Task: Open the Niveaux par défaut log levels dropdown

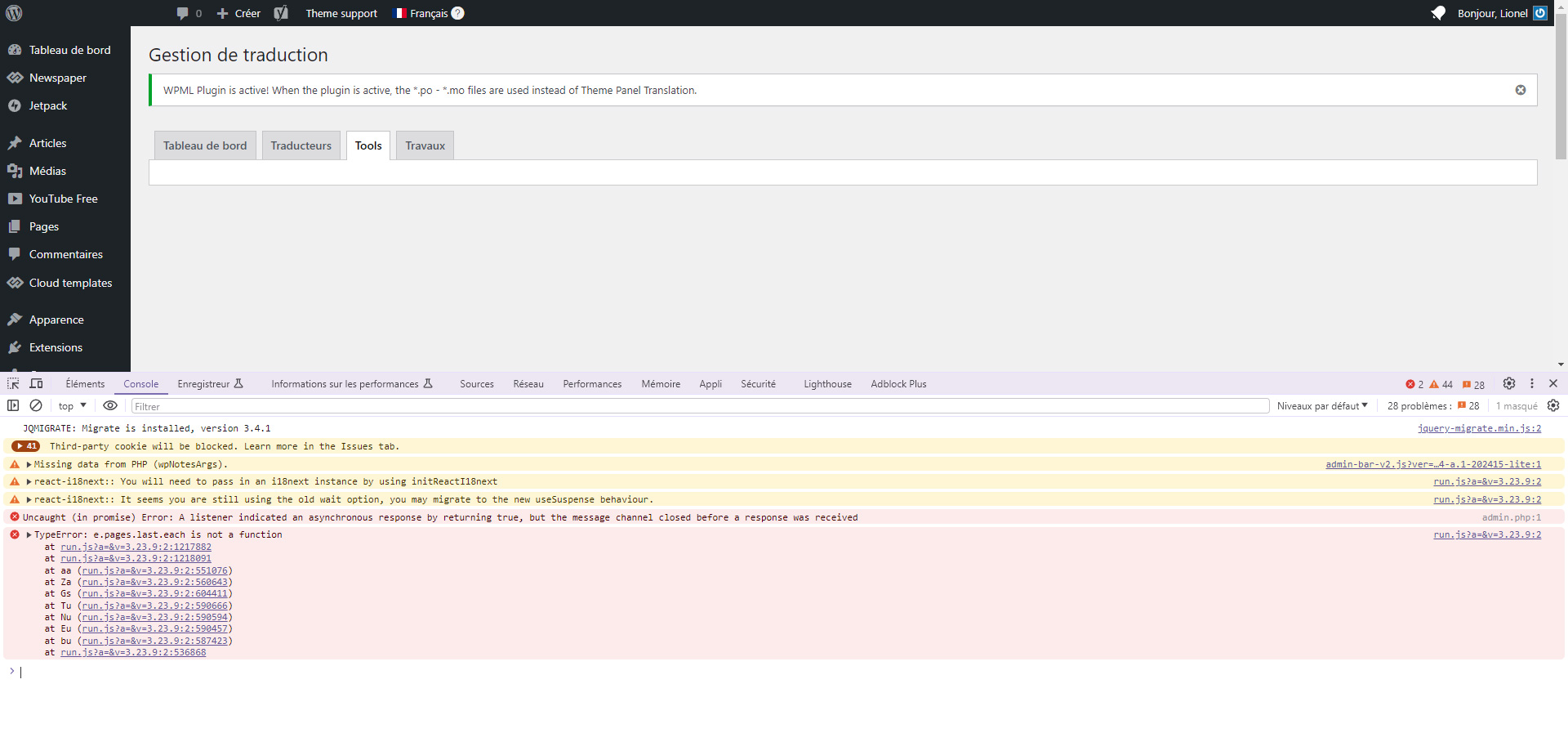Action: click(x=1322, y=406)
